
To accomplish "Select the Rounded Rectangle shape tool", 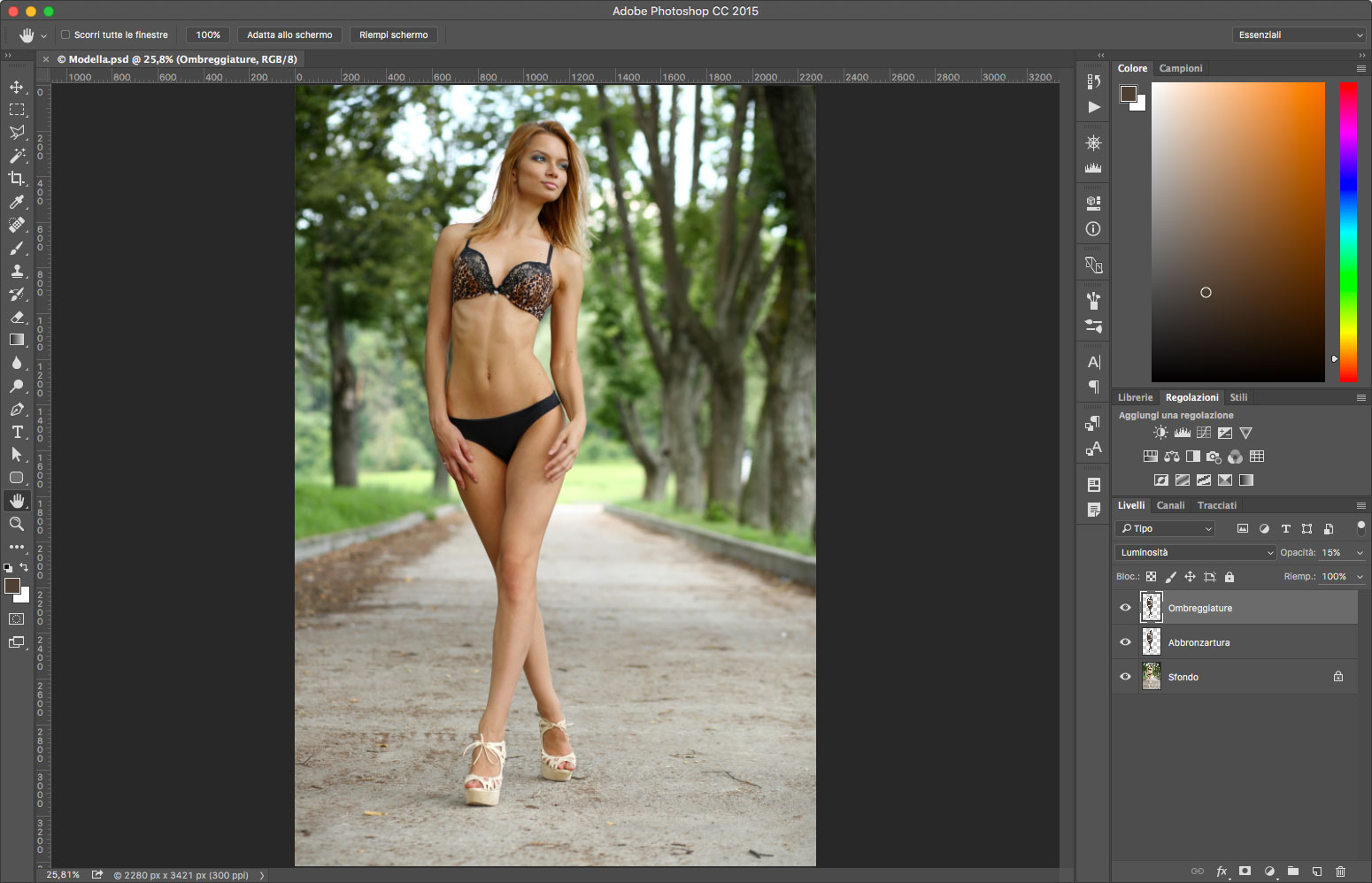I will (x=17, y=478).
